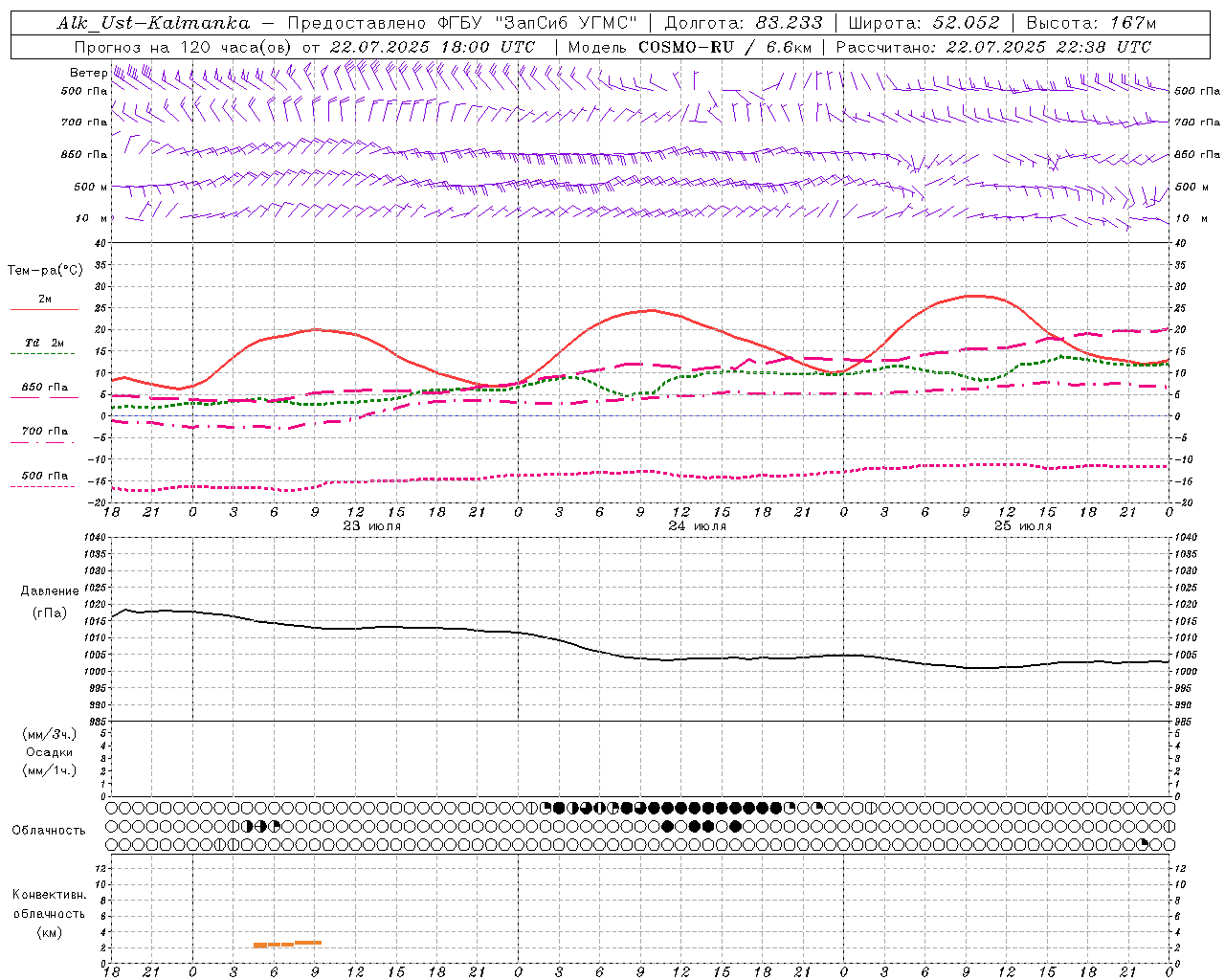Viewport: 1225px width, 980px height.
Task: Click the Осадки precipitation label
Action: [50, 752]
